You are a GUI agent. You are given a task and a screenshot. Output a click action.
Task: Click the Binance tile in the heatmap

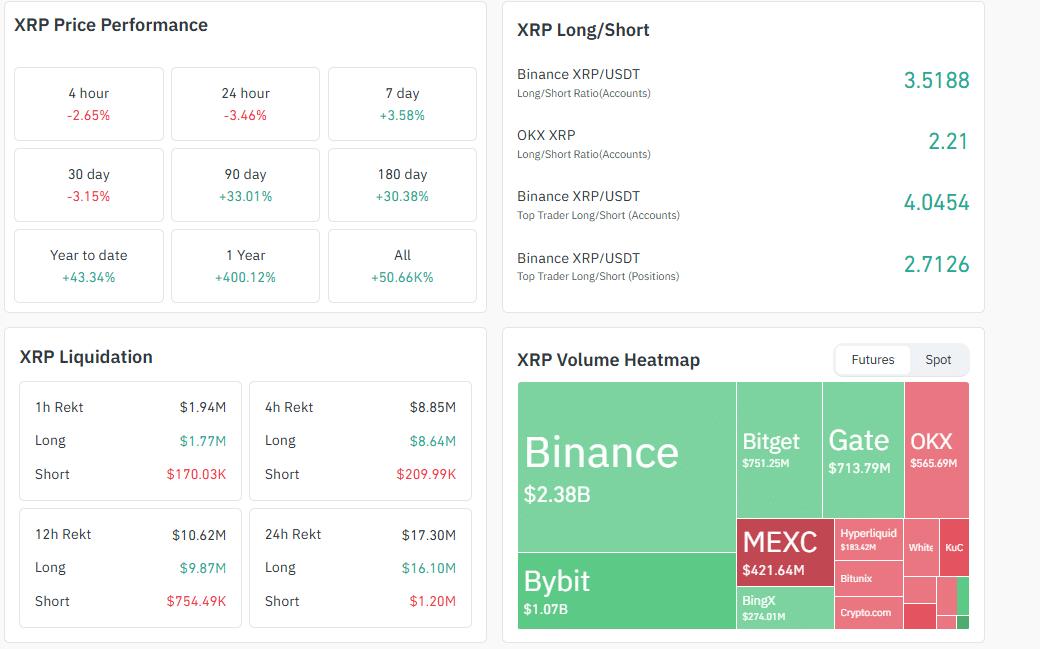[626, 466]
